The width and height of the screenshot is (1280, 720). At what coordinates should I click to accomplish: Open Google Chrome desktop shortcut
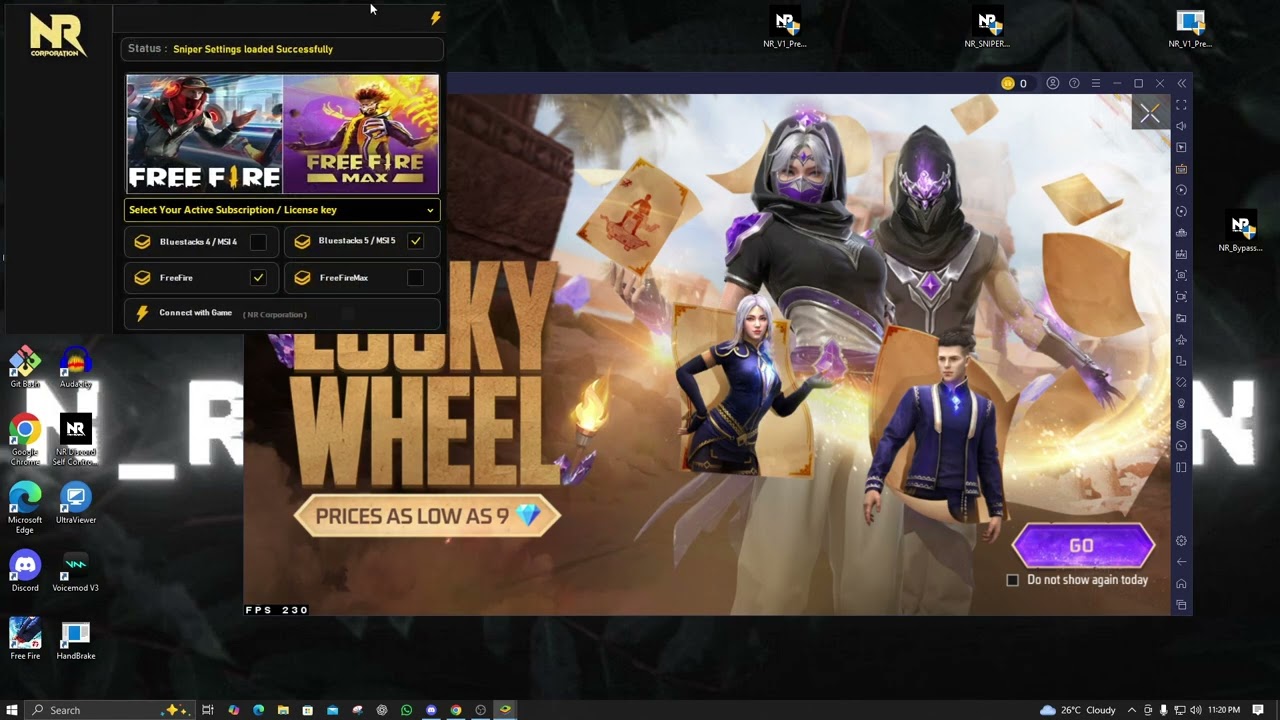(25, 440)
